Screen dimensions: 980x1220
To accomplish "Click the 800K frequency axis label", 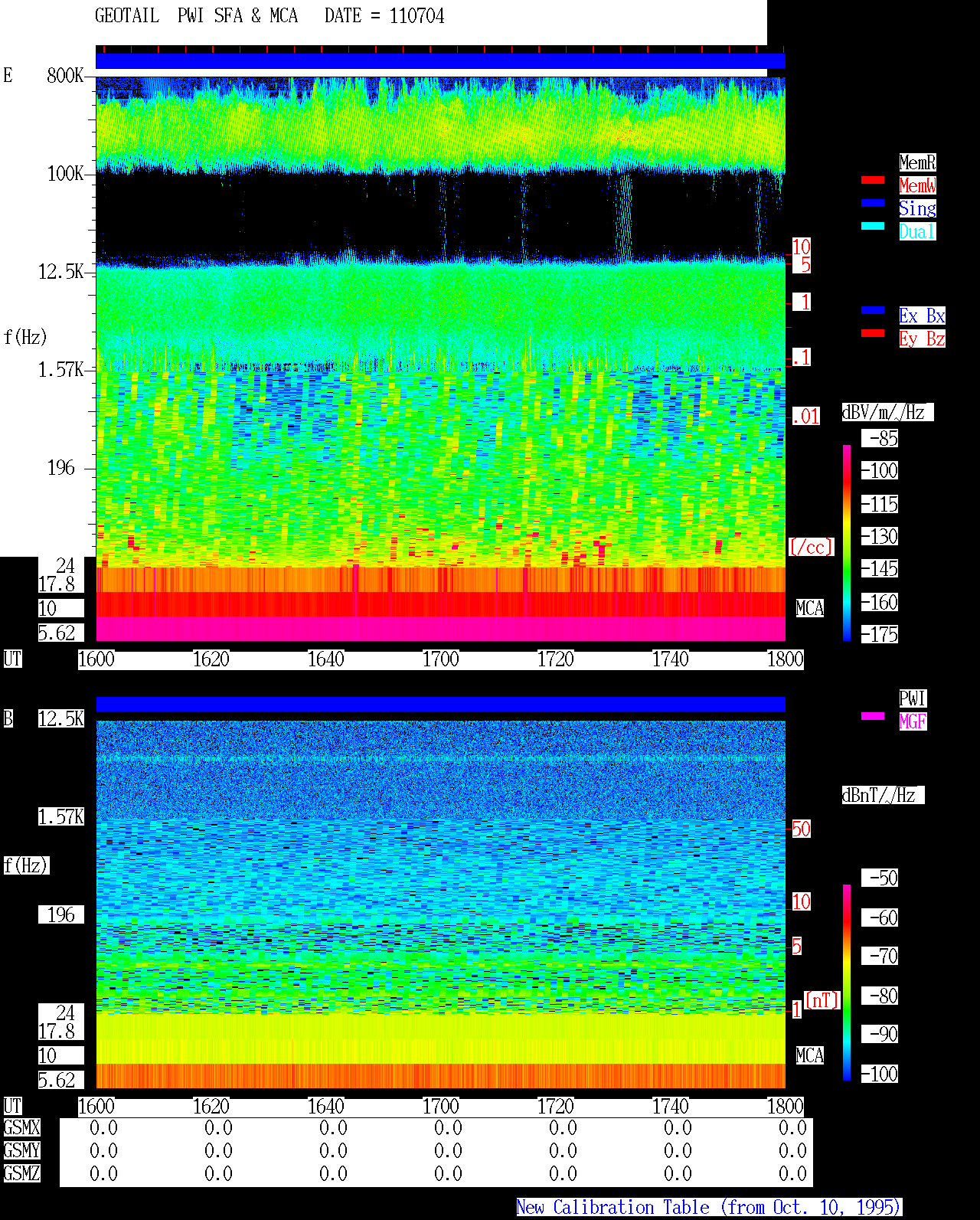I will tap(65, 76).
